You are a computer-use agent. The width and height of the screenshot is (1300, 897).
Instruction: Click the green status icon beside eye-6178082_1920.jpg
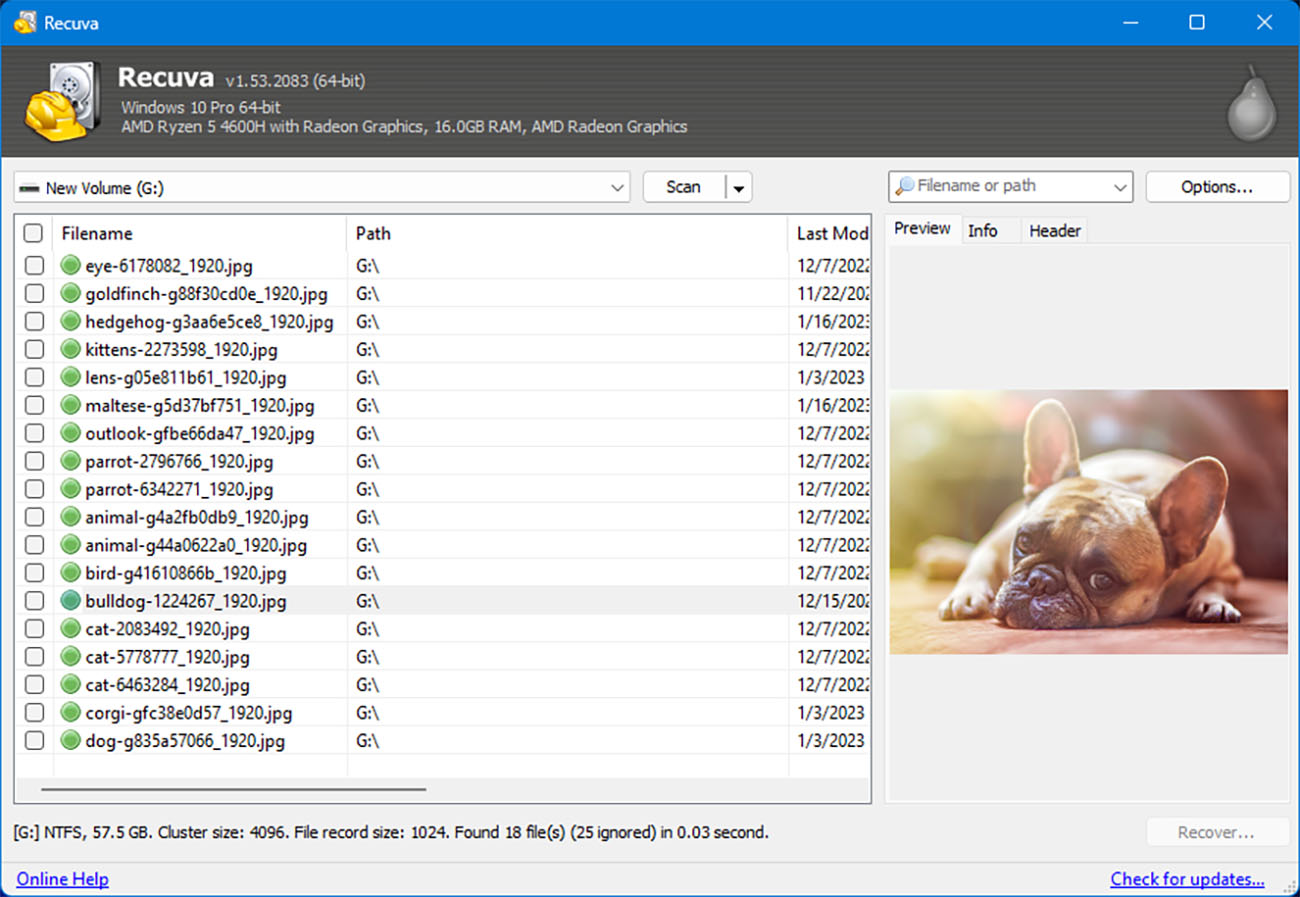pos(69,266)
